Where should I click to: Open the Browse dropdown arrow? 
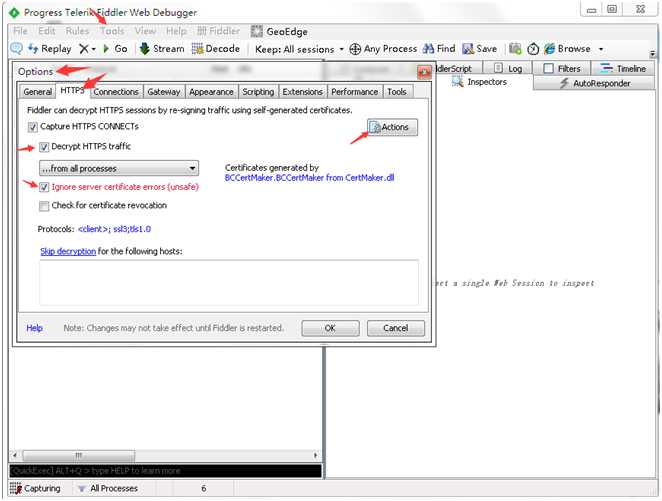click(x=601, y=49)
